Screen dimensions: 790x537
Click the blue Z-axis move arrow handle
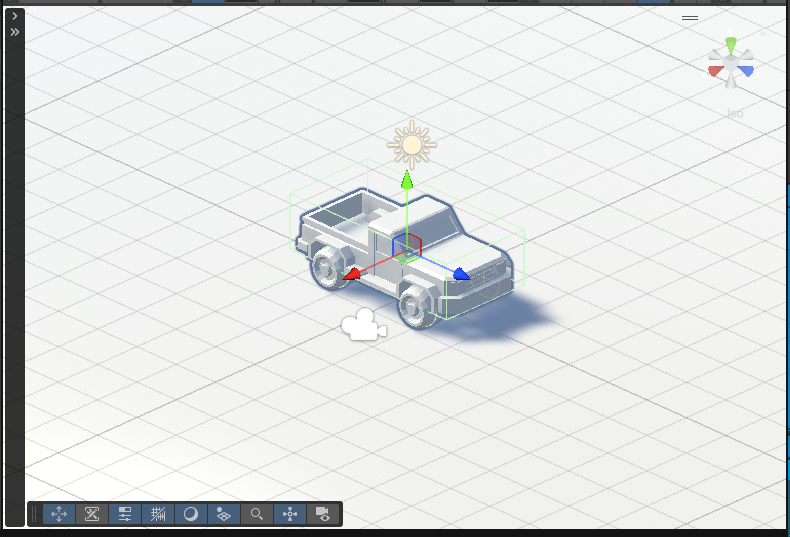pyautogui.click(x=461, y=274)
